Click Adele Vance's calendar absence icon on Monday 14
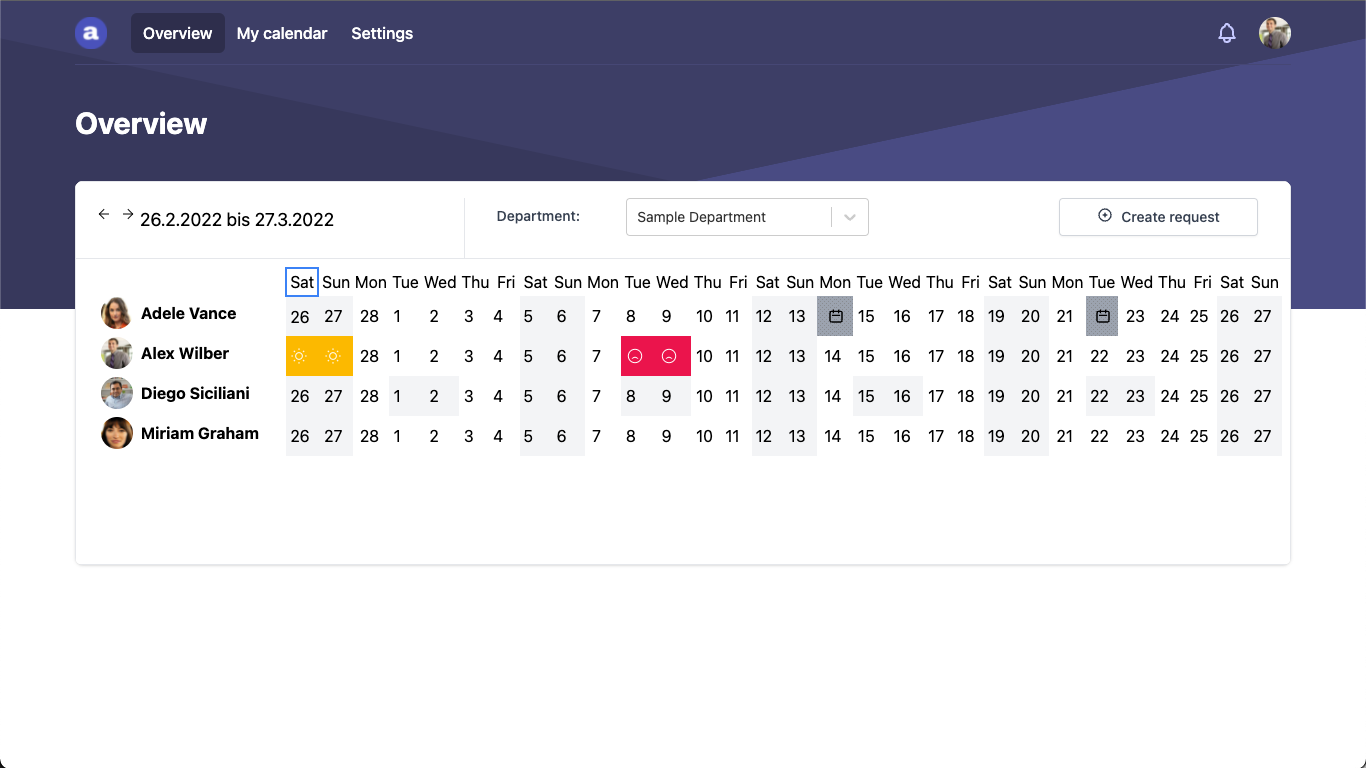This screenshot has width=1366, height=768. pyautogui.click(x=835, y=316)
